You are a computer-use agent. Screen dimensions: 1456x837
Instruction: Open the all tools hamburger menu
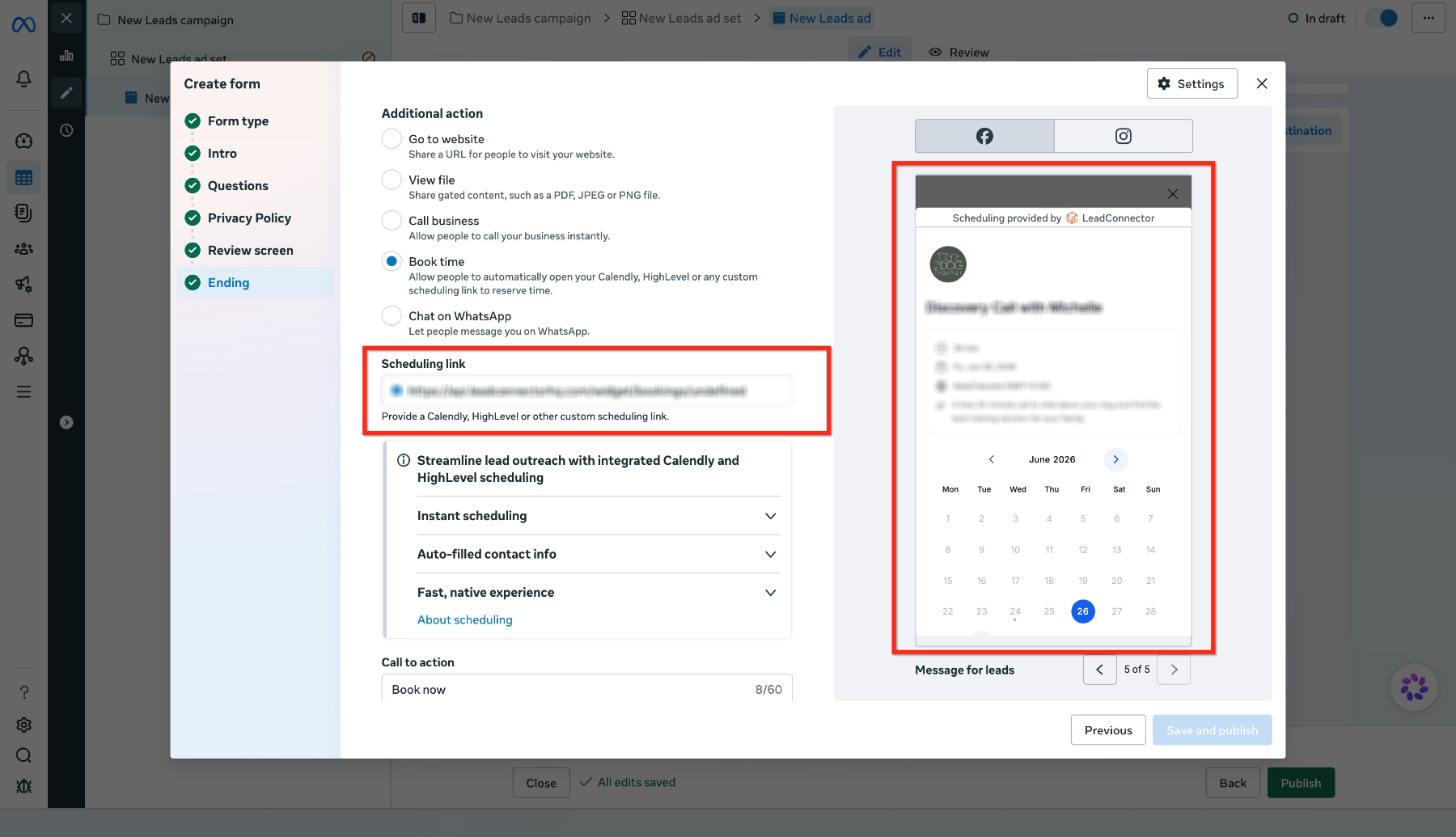pyautogui.click(x=23, y=391)
